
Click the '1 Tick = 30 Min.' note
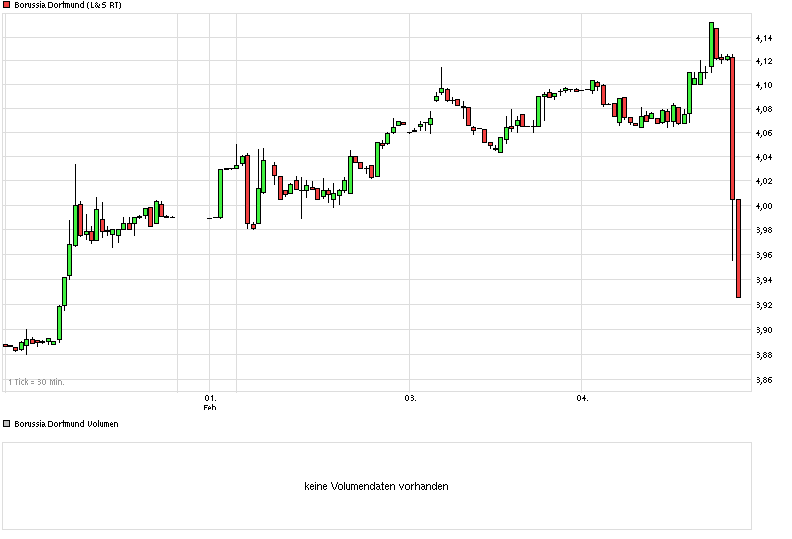pyautogui.click(x=36, y=382)
